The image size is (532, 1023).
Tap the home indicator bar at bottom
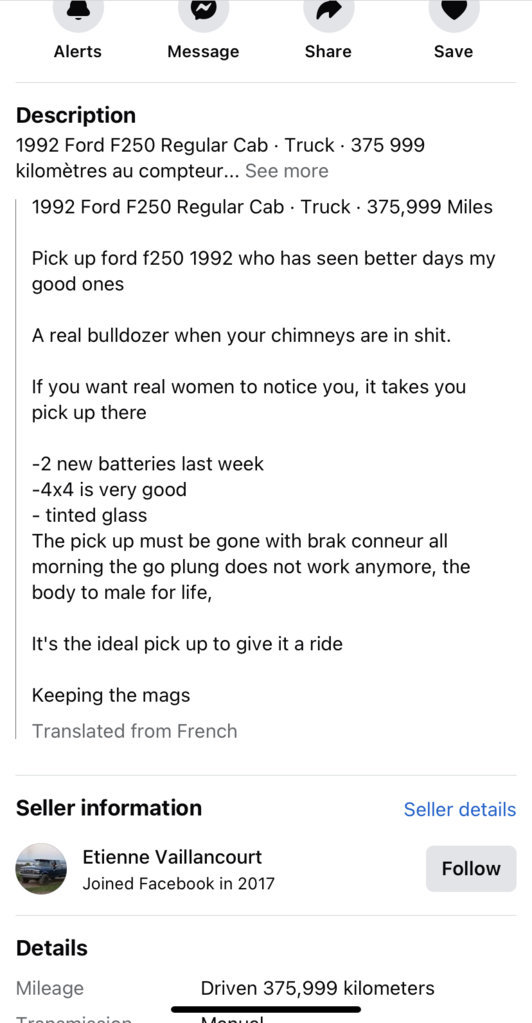pos(266,1009)
